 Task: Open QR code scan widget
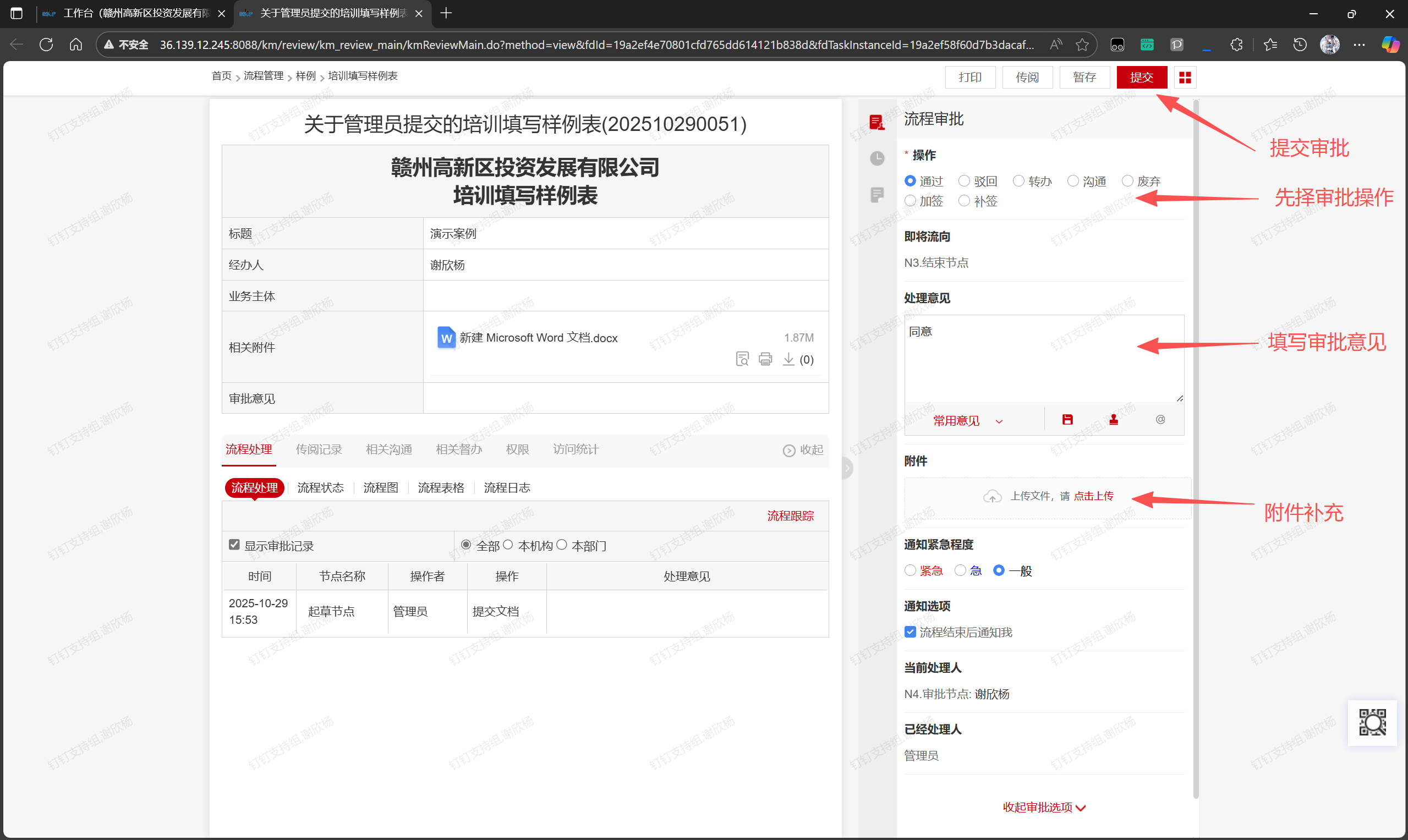1372,722
